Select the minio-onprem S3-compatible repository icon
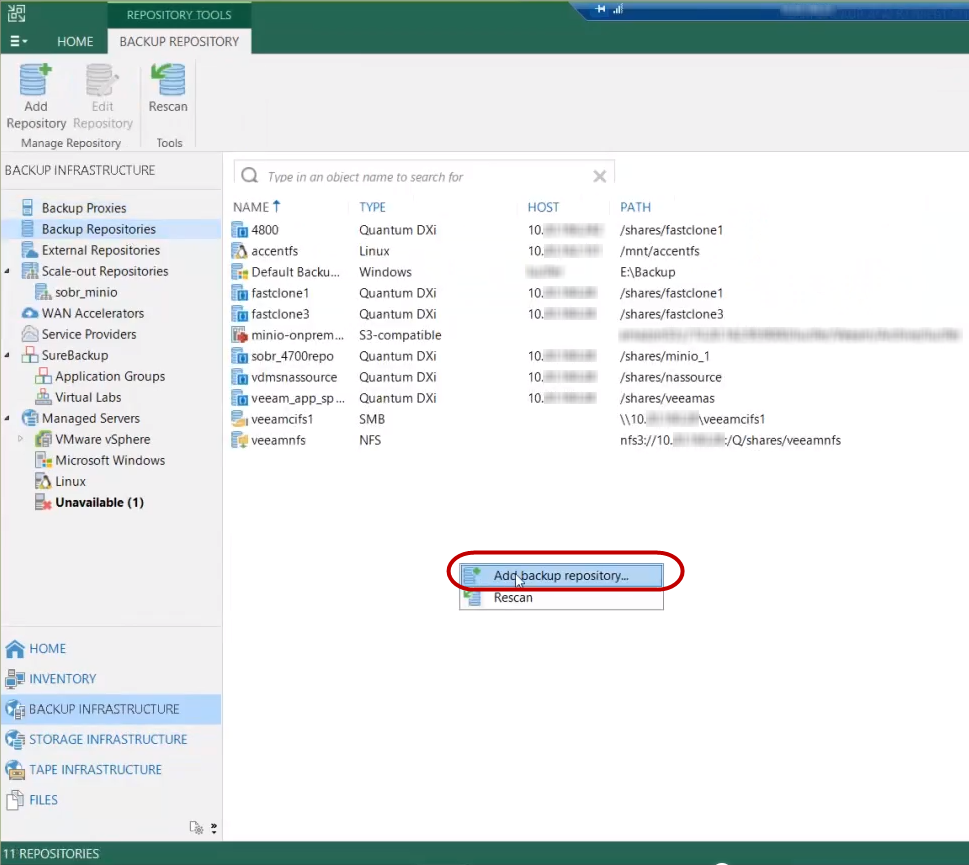The image size is (969, 865). 239,335
